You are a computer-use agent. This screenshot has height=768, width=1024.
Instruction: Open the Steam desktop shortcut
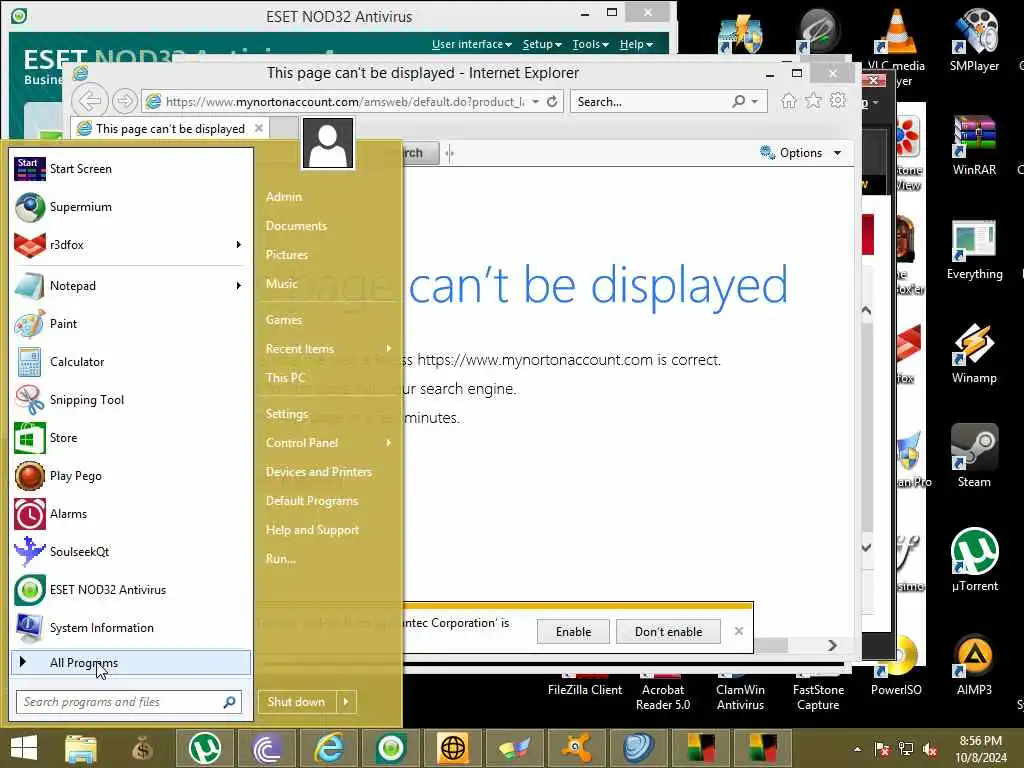(974, 456)
